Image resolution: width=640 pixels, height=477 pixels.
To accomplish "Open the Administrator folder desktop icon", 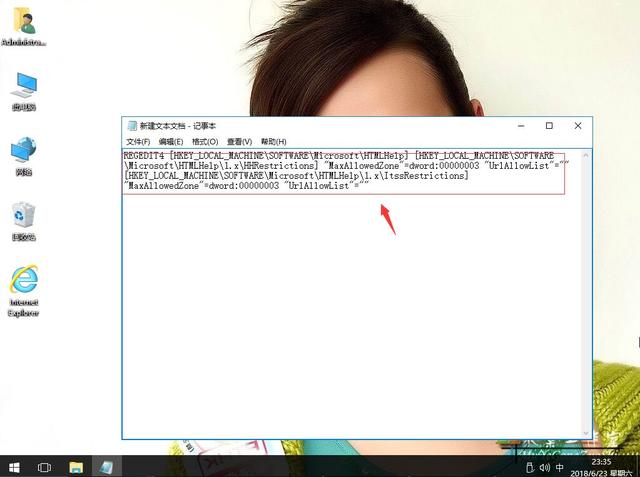I will pyautogui.click(x=24, y=26).
